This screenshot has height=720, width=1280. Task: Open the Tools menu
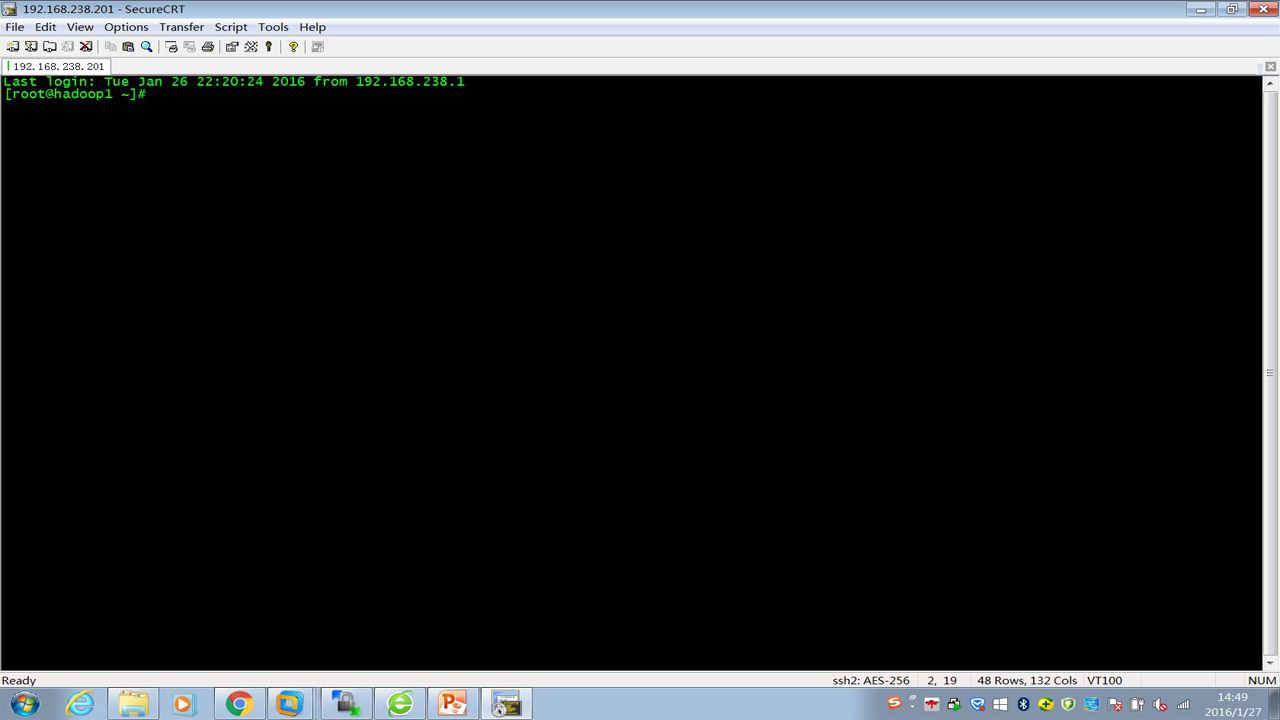[x=273, y=27]
